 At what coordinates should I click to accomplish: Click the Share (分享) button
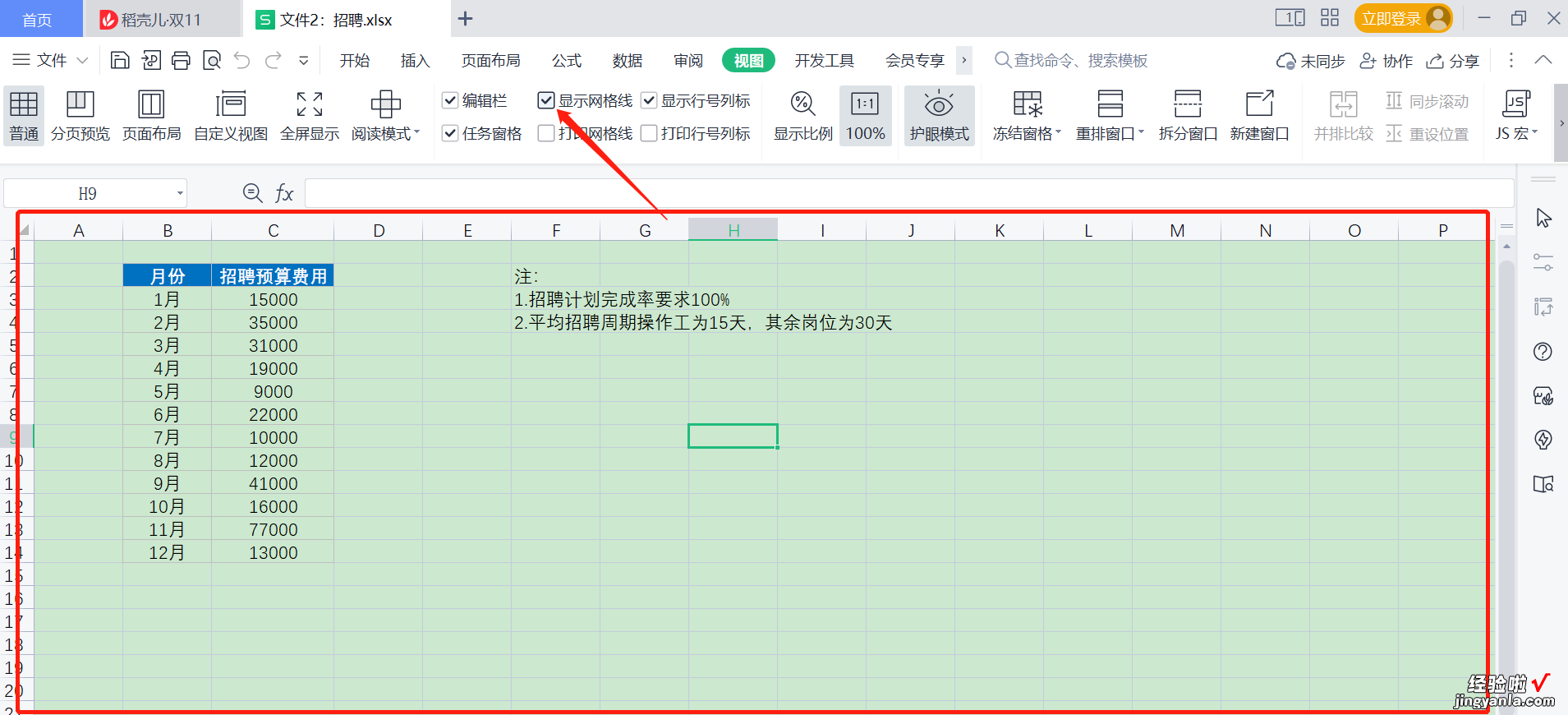(x=1453, y=60)
